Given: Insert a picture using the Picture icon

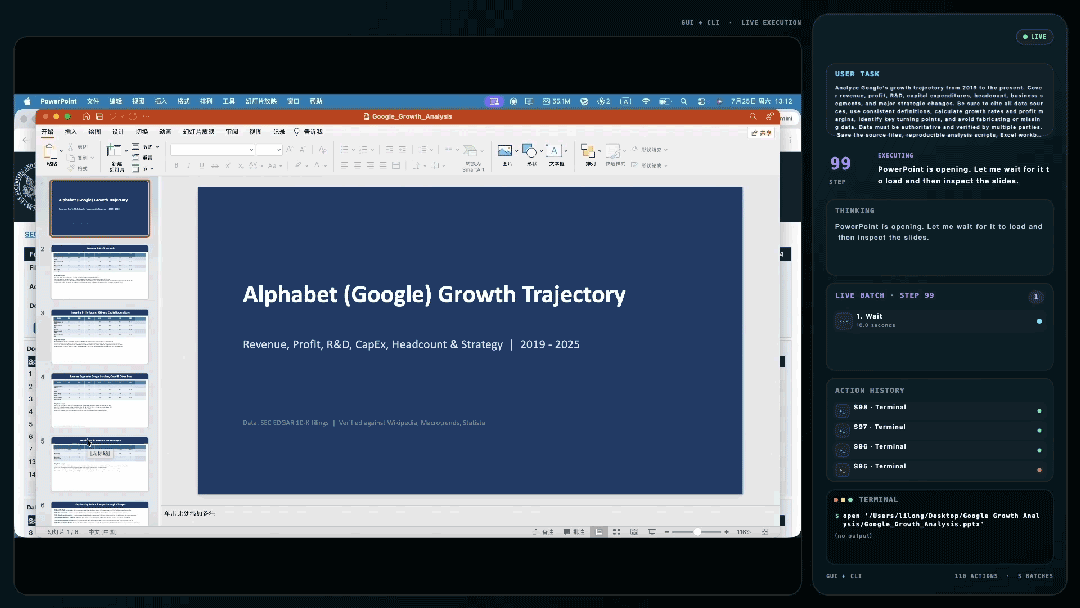Looking at the screenshot, I should [505, 150].
